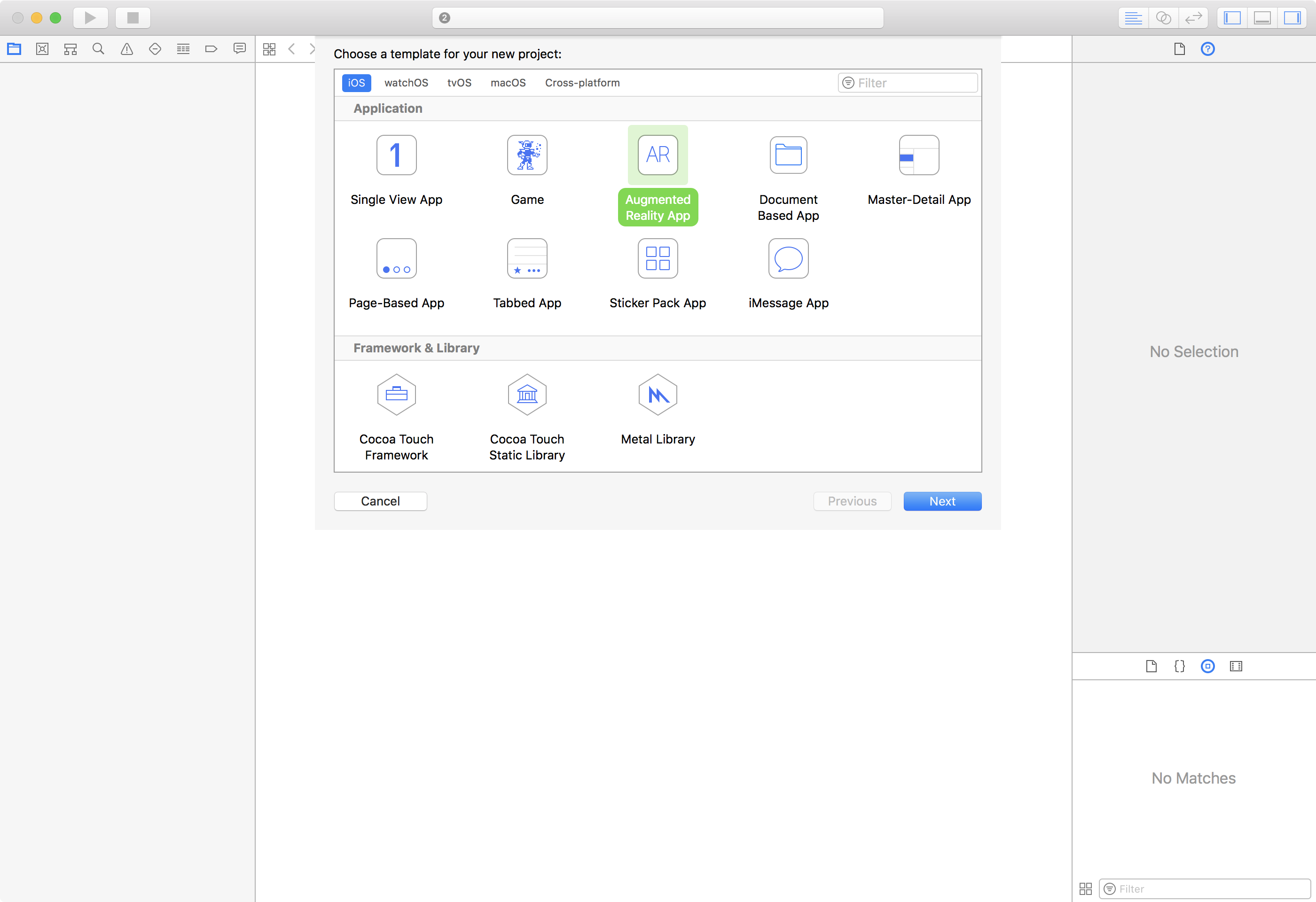Viewport: 1316px width, 902px height.
Task: Show the Quick Help inspector
Action: pyautogui.click(x=1207, y=49)
